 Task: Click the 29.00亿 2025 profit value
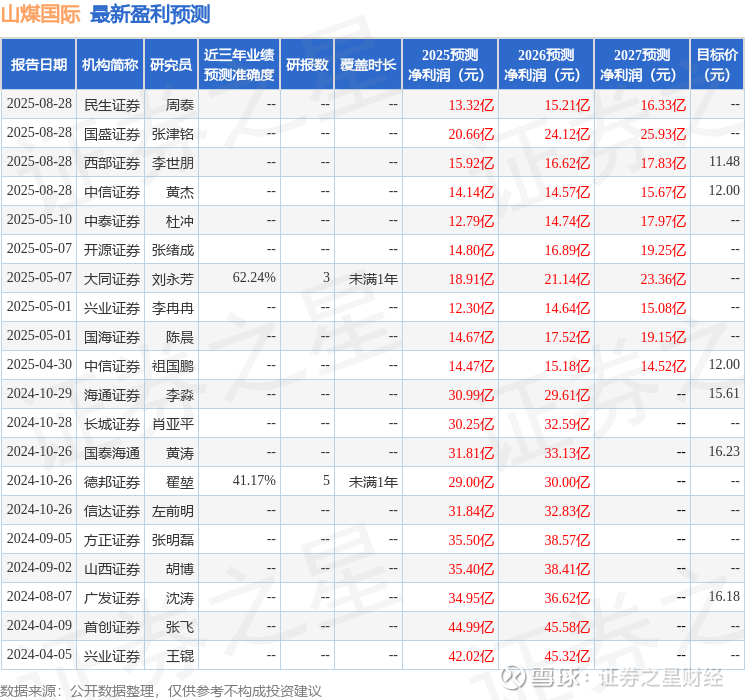[471, 482]
